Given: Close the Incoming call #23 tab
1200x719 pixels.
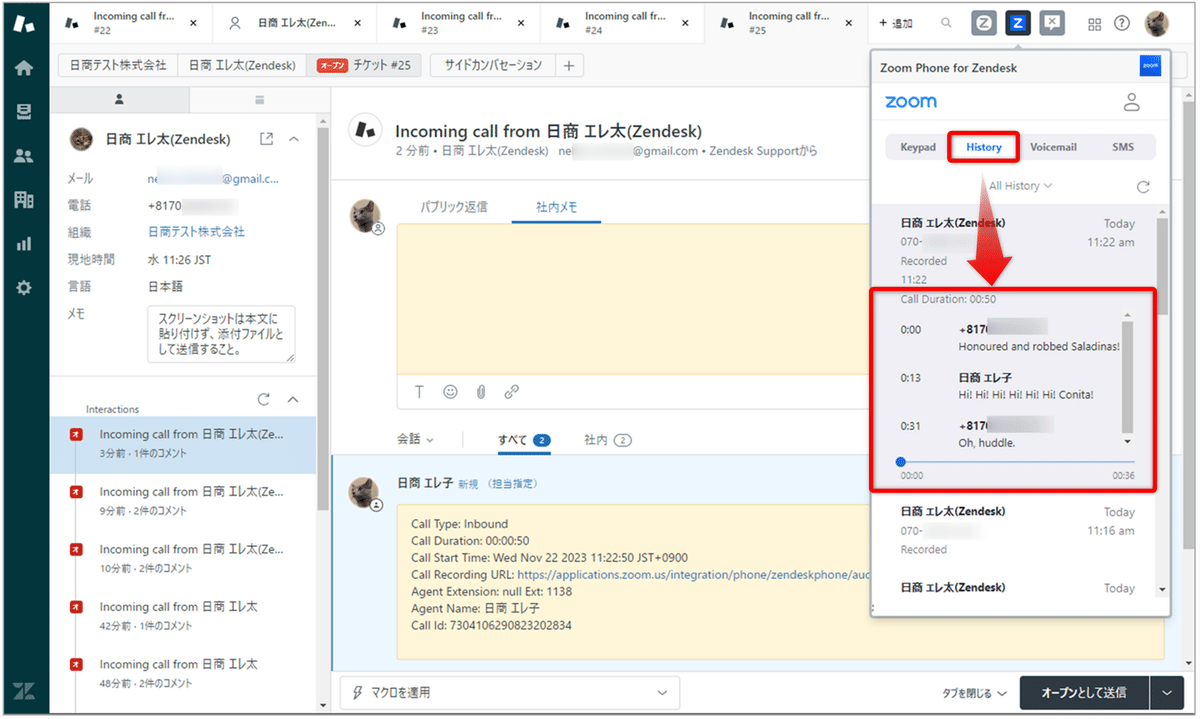Looking at the screenshot, I should (x=521, y=23).
